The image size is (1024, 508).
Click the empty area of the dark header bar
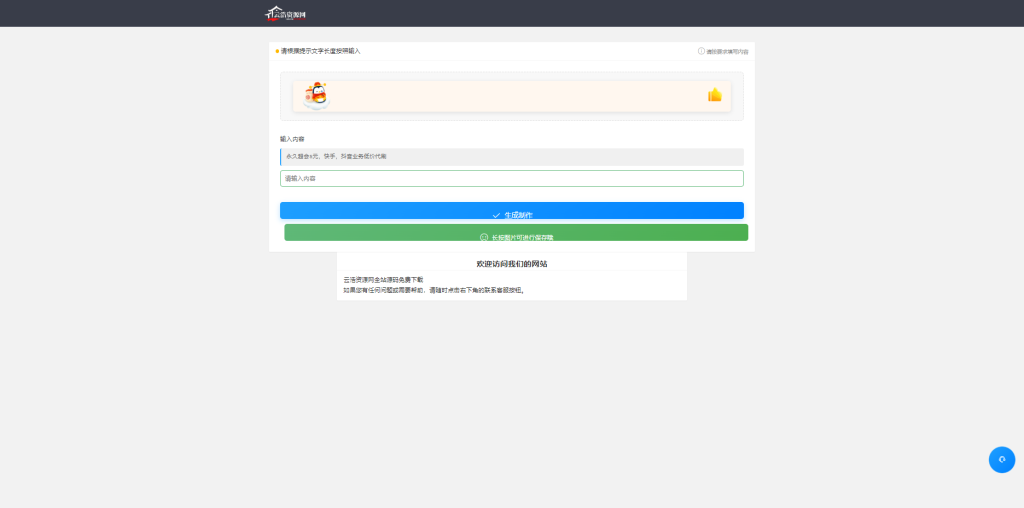650,13
